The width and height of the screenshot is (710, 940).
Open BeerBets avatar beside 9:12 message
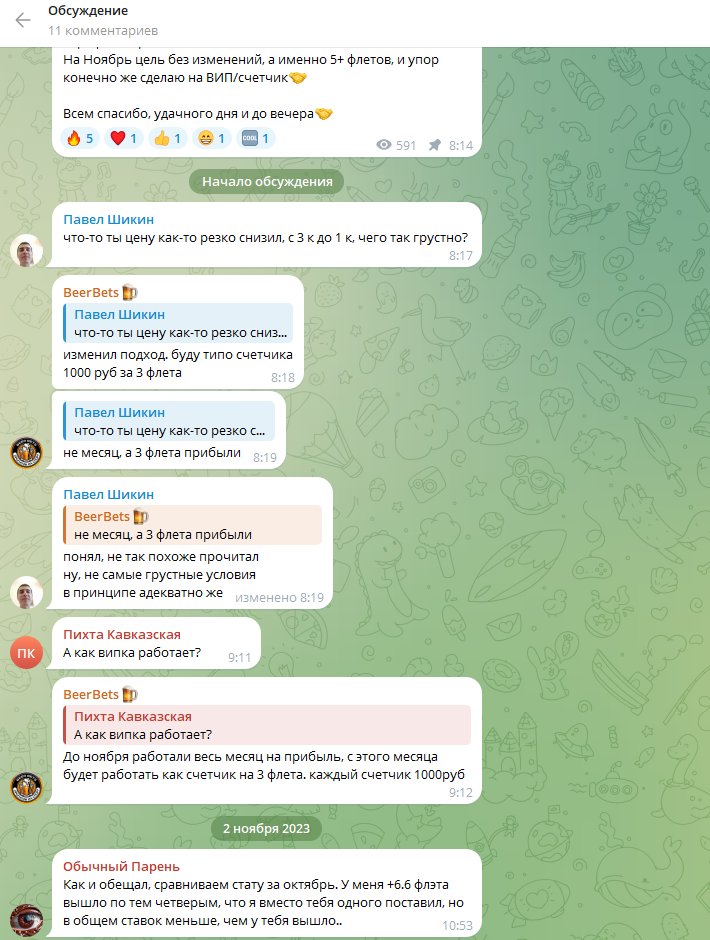(26, 788)
